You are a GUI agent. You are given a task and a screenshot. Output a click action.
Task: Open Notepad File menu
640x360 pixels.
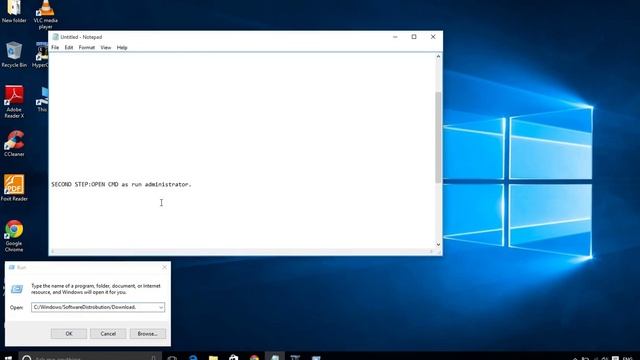pos(55,48)
